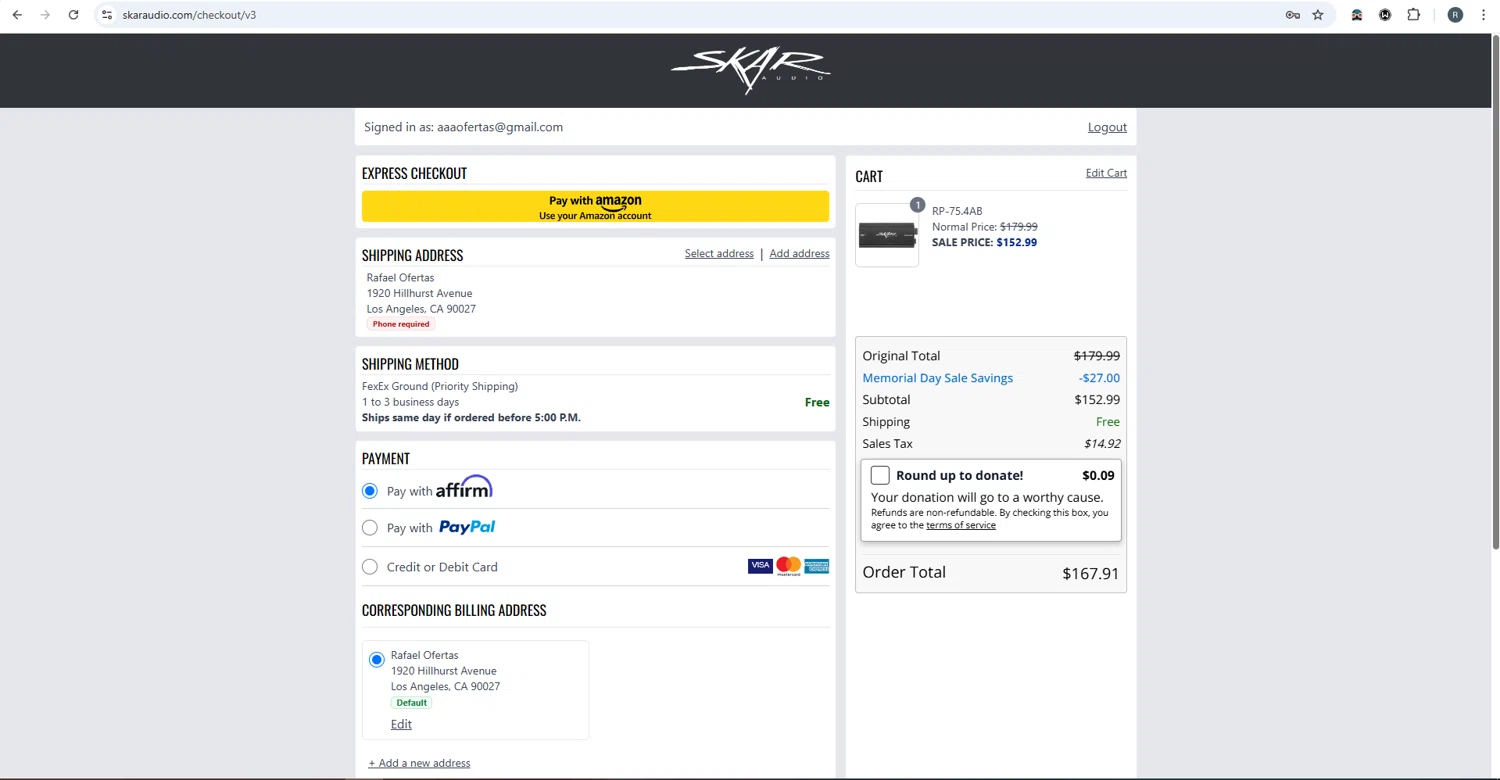Open the Chrome three-dot menu
1500x780 pixels.
(1483, 15)
